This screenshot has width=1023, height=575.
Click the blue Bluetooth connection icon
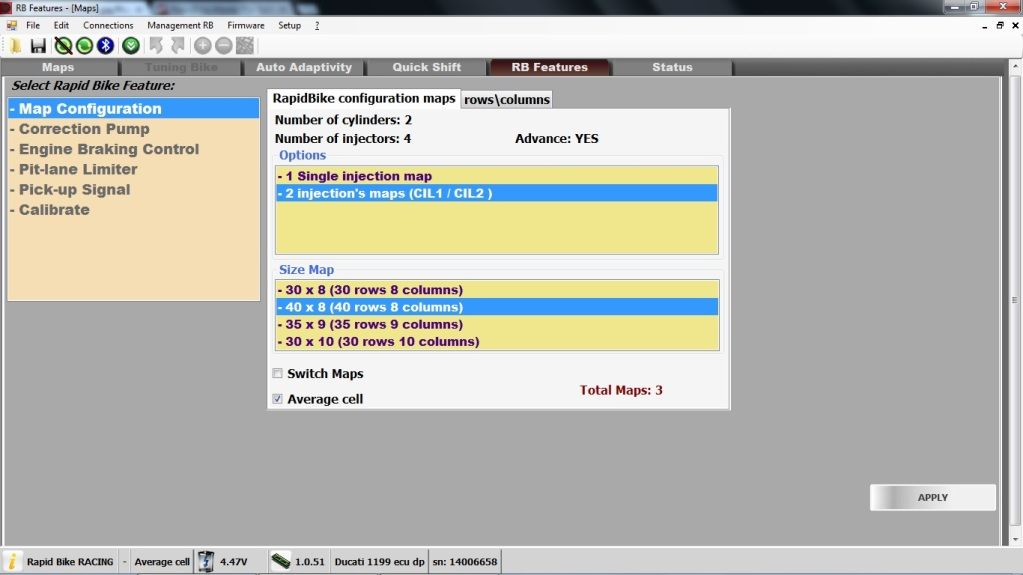105,46
